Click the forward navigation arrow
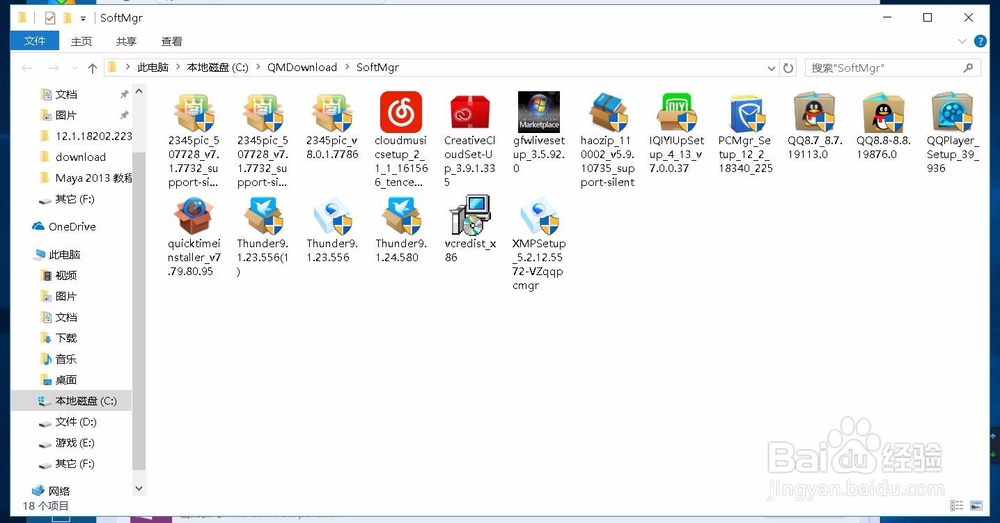This screenshot has width=1000, height=523. pos(54,68)
